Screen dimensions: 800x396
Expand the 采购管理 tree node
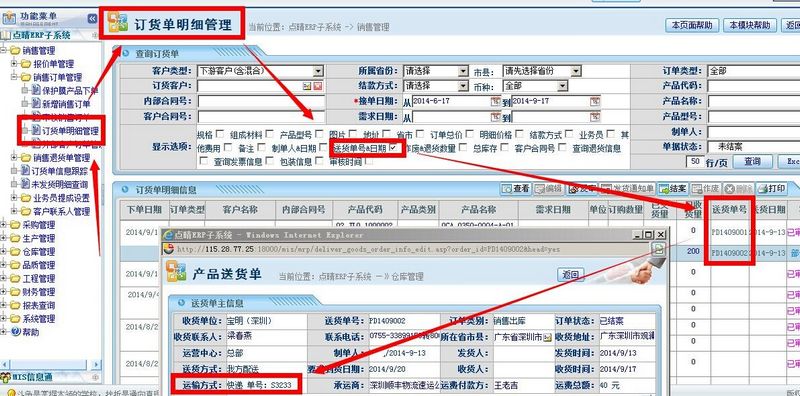point(5,225)
